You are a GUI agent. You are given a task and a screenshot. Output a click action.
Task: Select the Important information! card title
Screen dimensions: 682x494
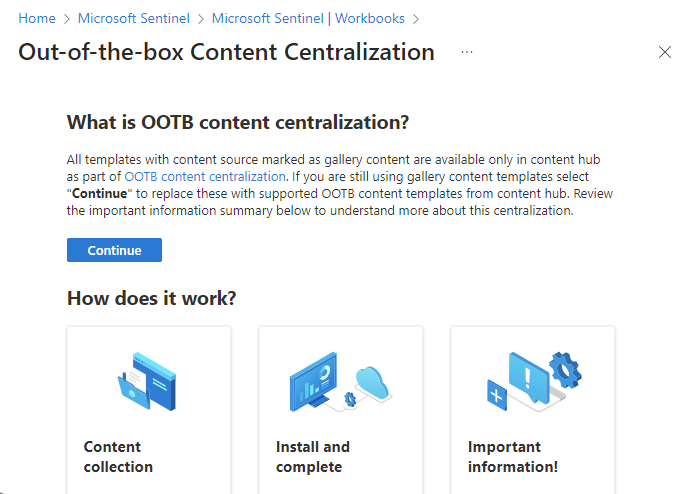[x=513, y=457]
